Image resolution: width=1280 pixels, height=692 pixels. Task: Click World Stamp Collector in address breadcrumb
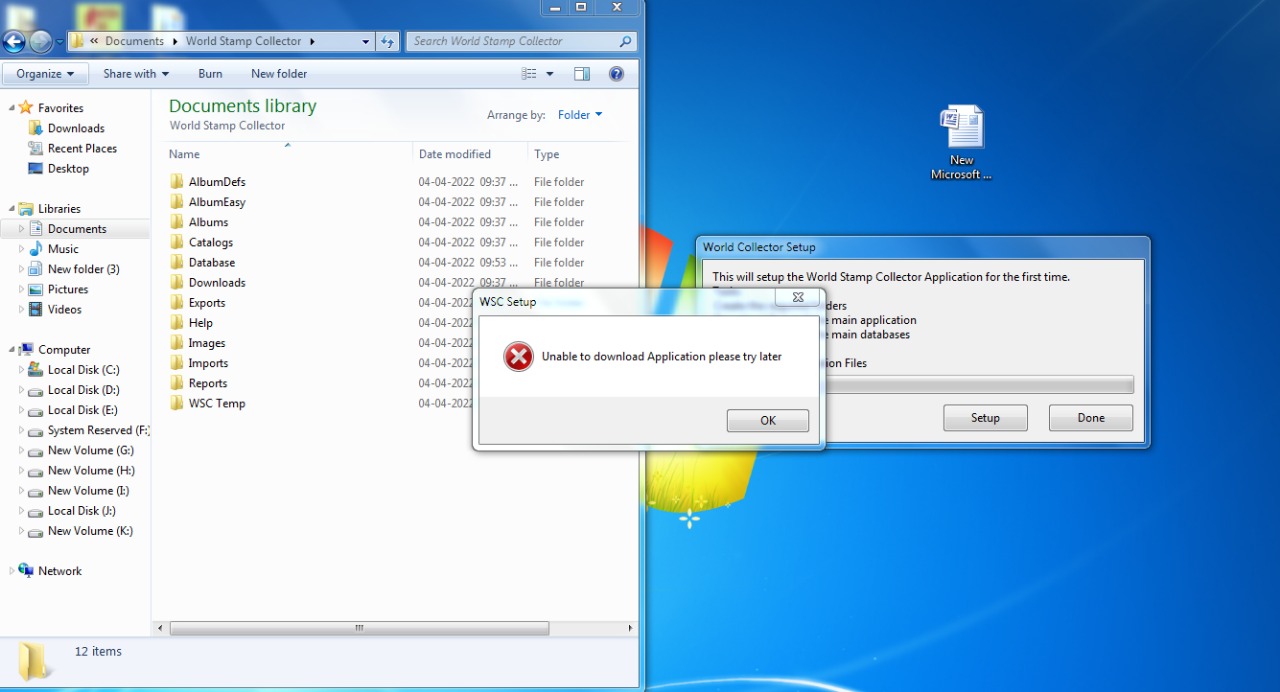243,42
